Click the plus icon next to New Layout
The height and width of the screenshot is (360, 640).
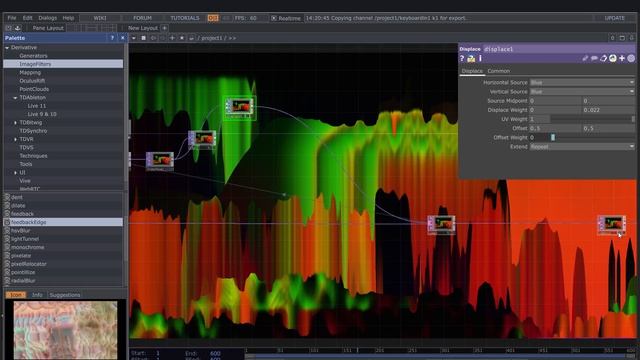coord(164,28)
